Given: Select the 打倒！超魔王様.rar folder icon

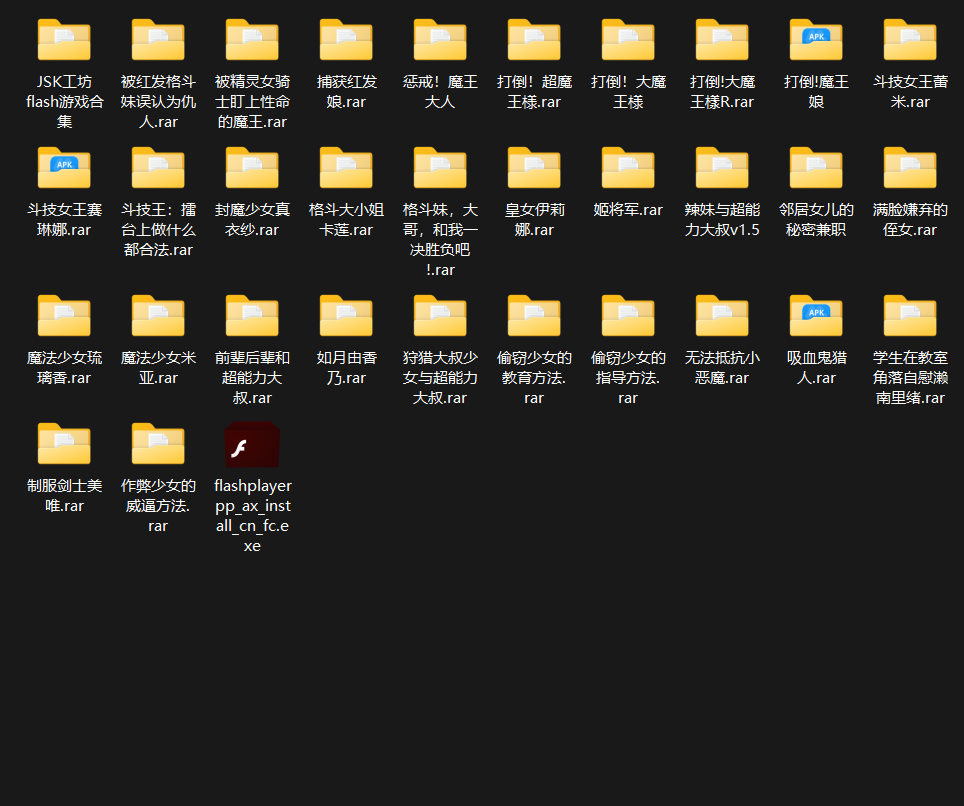Looking at the screenshot, I should [534, 41].
